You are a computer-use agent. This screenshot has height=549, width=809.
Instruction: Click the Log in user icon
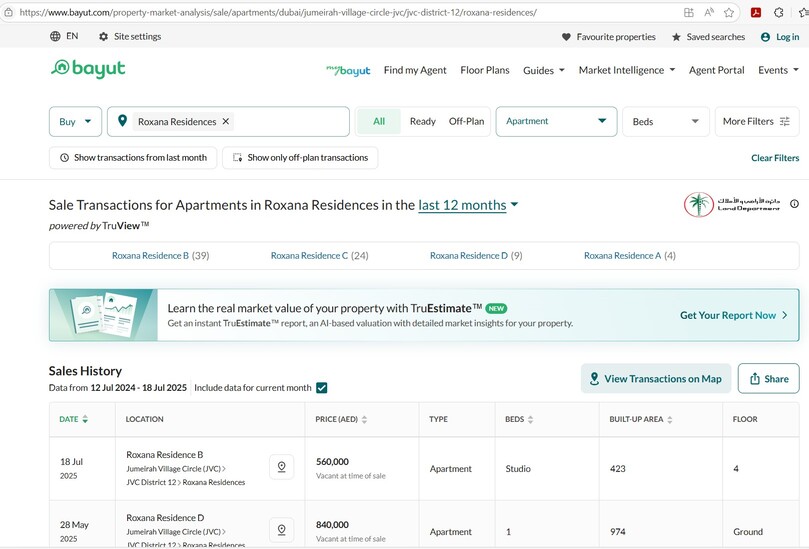pyautogui.click(x=765, y=37)
